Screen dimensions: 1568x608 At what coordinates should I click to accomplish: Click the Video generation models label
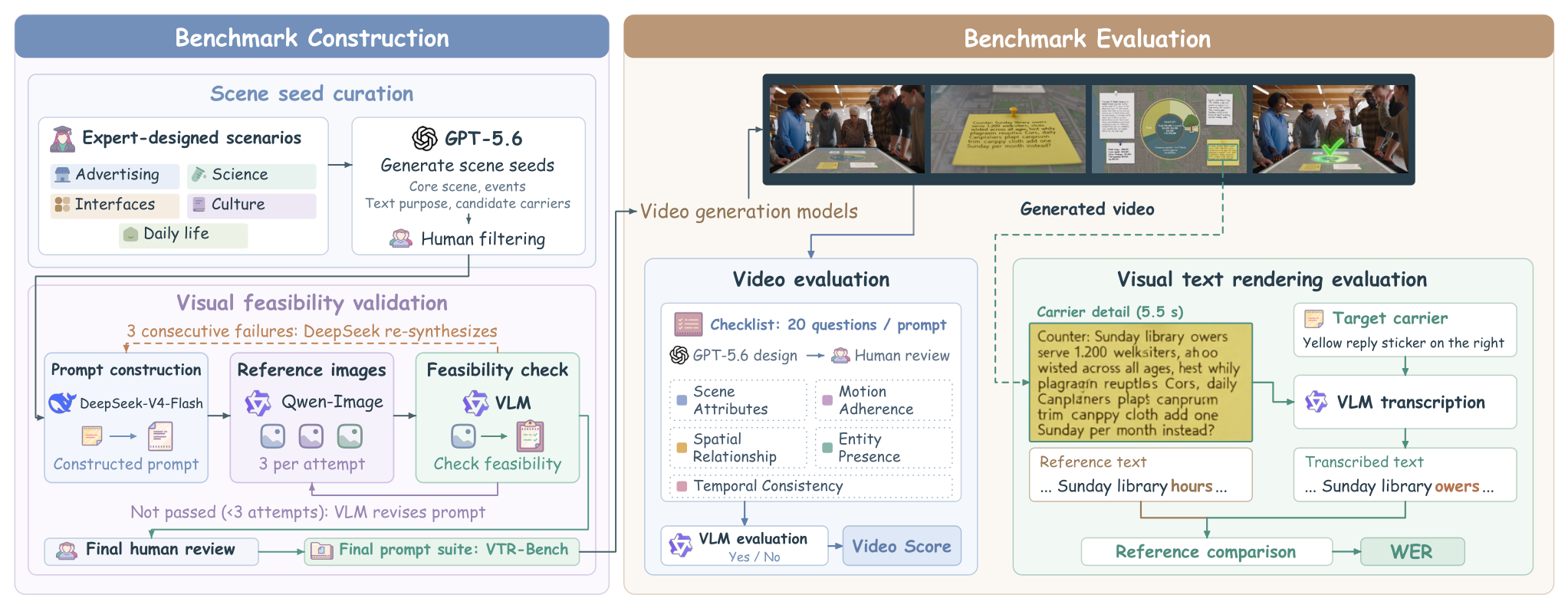(x=749, y=212)
